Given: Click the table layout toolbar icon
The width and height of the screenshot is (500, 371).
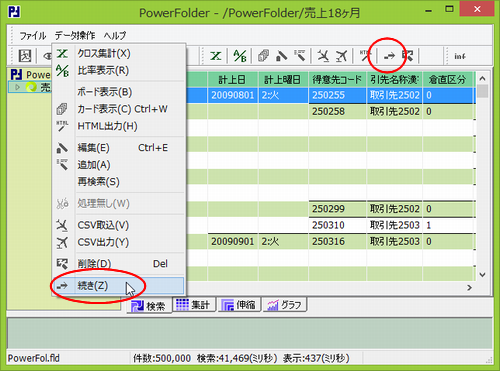Looking at the screenshot, I should (x=25, y=56).
